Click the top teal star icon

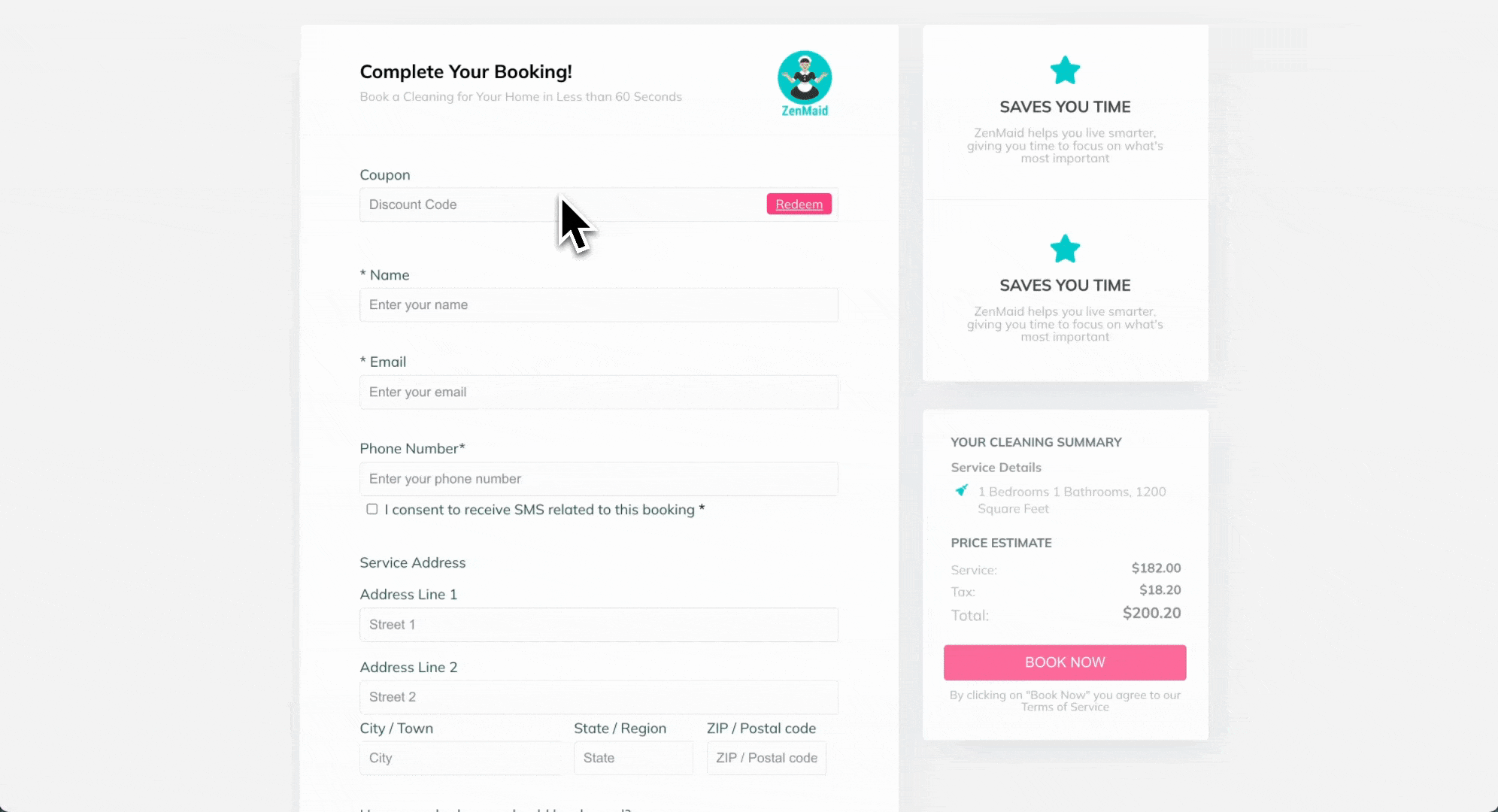(1065, 71)
